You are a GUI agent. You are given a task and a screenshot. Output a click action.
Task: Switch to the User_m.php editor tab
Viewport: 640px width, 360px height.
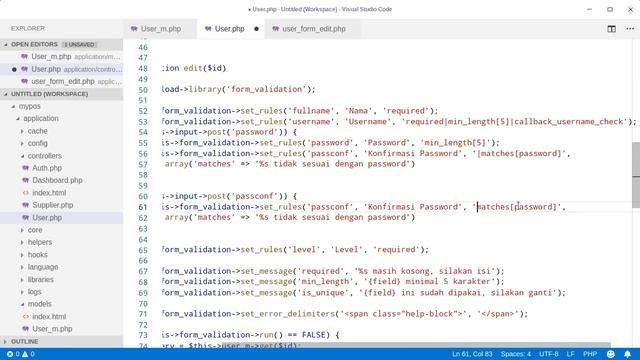coord(160,29)
